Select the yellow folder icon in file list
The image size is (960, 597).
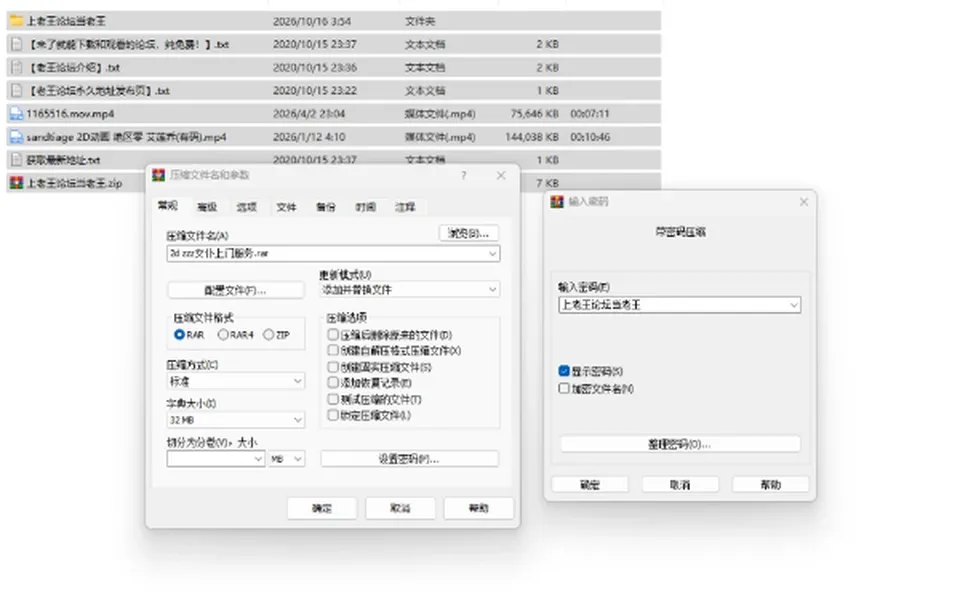17,21
